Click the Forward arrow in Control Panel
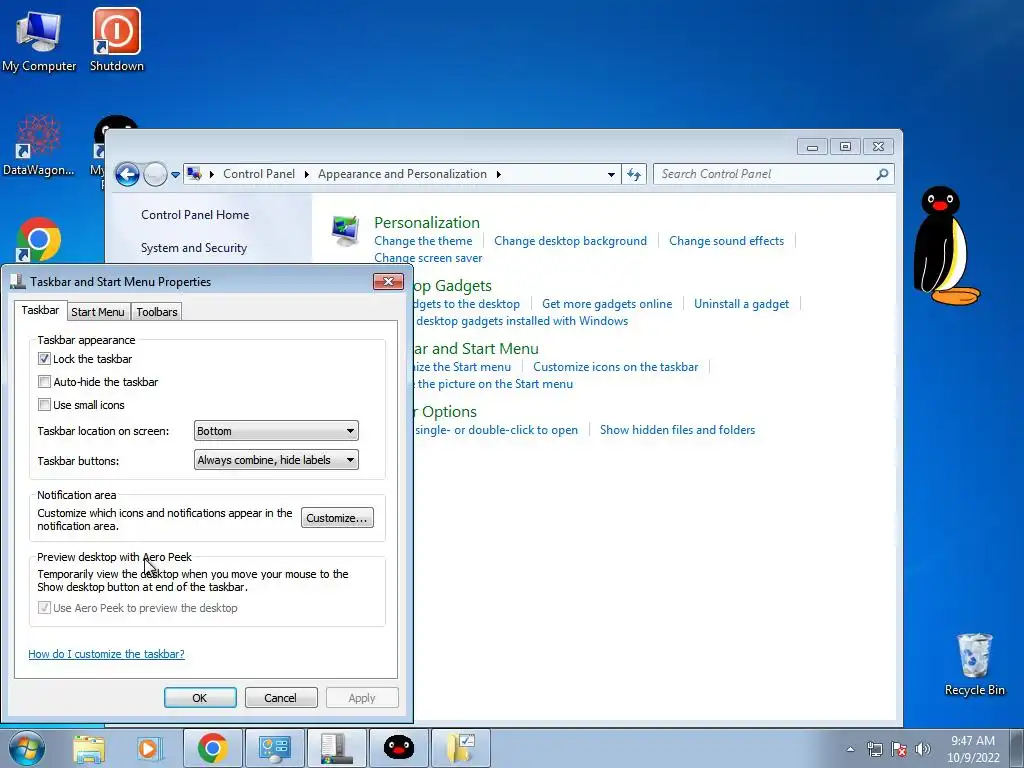This screenshot has height=768, width=1024. tap(155, 174)
